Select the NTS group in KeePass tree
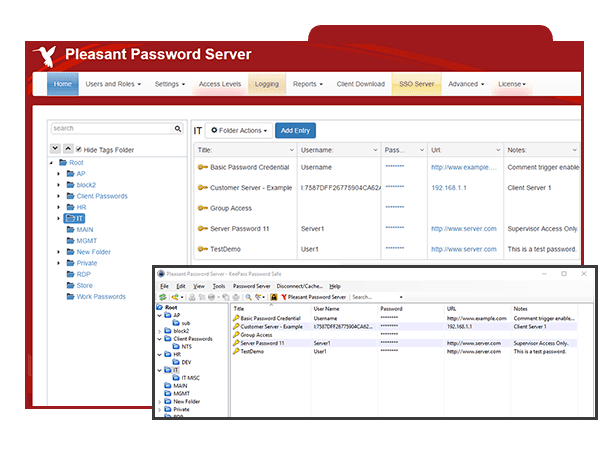 coord(186,346)
